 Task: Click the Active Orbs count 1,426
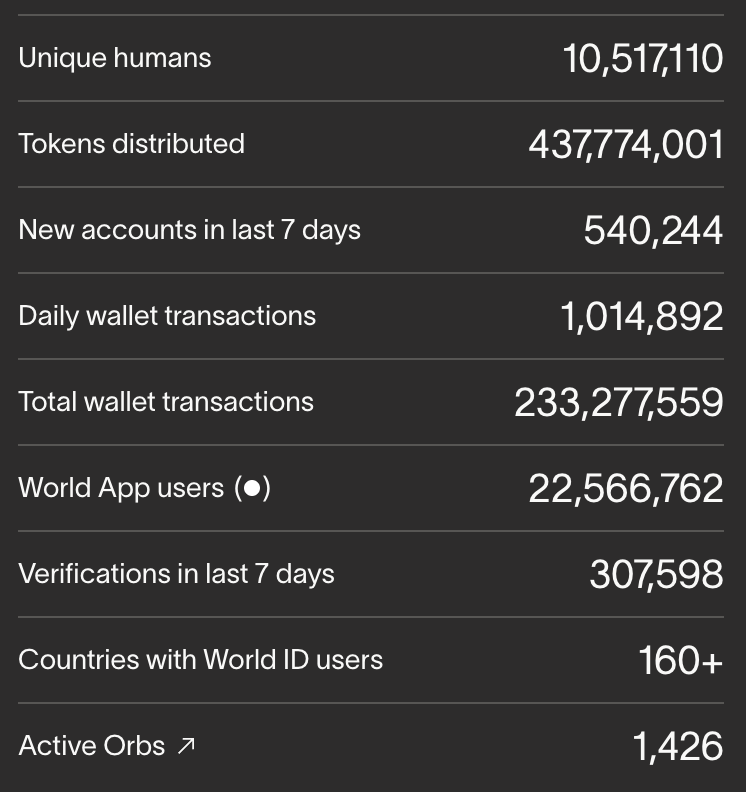(677, 746)
